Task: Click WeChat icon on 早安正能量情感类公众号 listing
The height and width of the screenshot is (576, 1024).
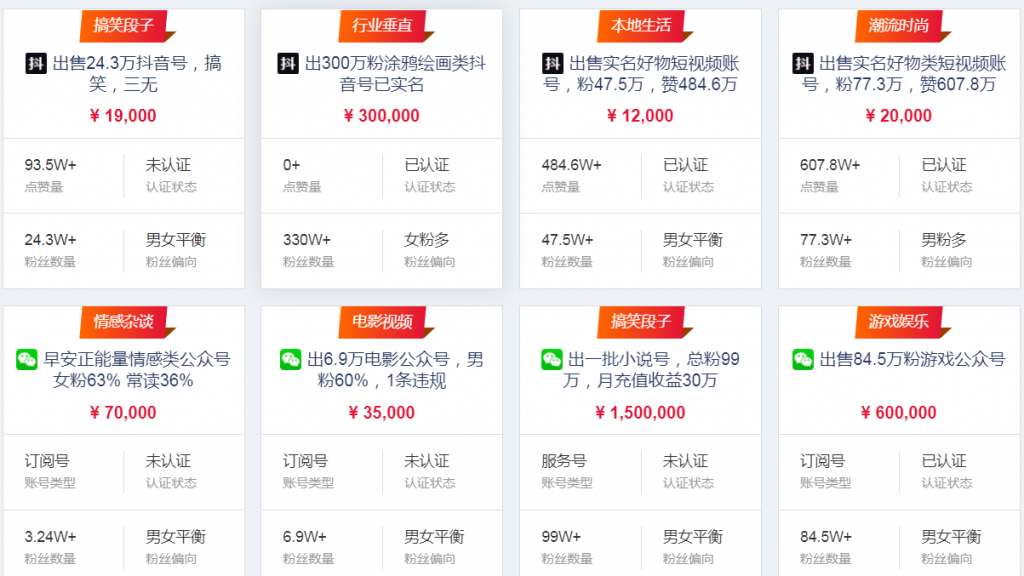Action: (27, 360)
